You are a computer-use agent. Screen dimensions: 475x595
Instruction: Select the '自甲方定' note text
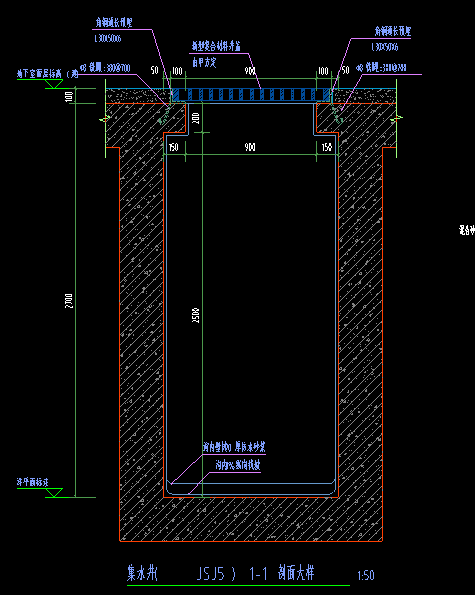click(204, 62)
